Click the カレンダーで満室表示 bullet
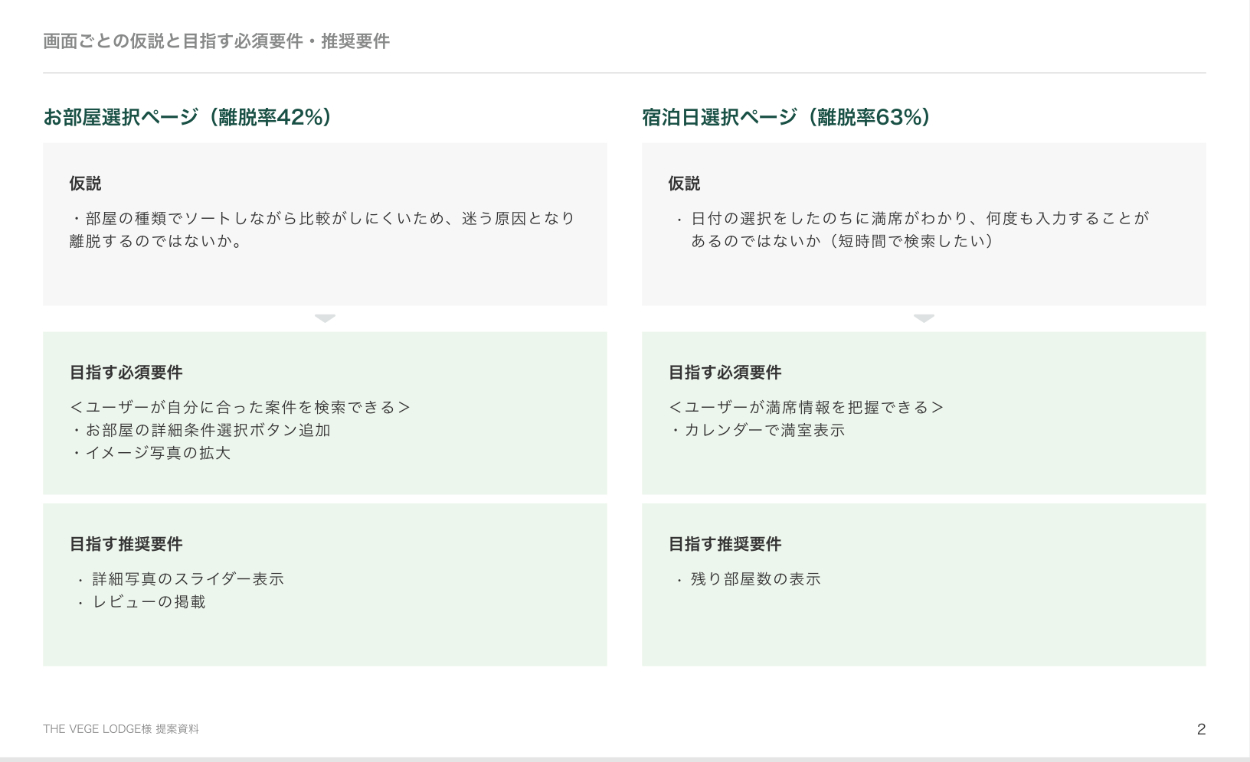 coord(757,431)
